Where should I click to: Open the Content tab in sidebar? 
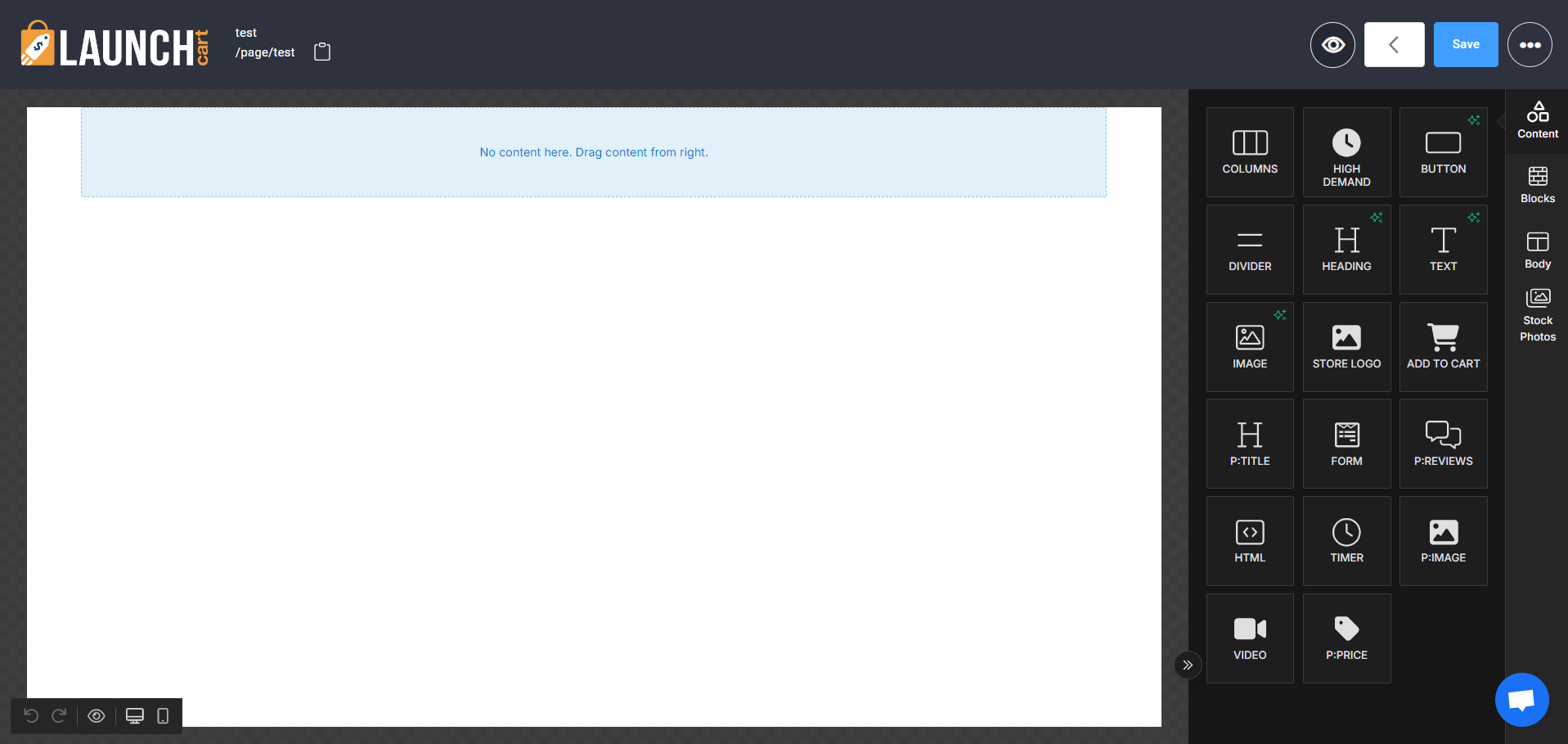click(1538, 121)
